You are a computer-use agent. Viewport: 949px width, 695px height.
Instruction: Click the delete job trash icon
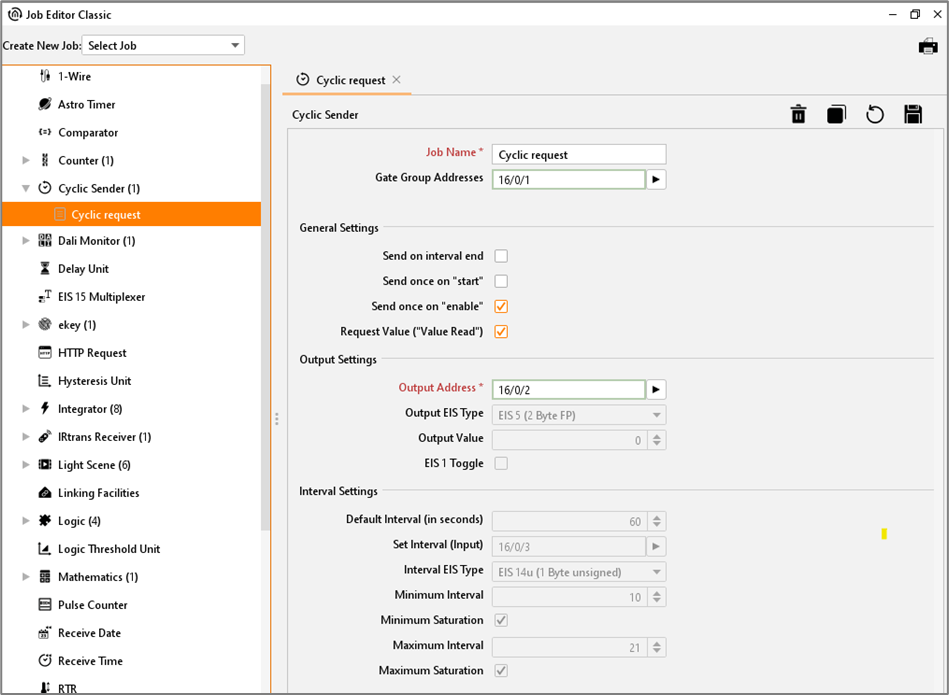pos(798,114)
